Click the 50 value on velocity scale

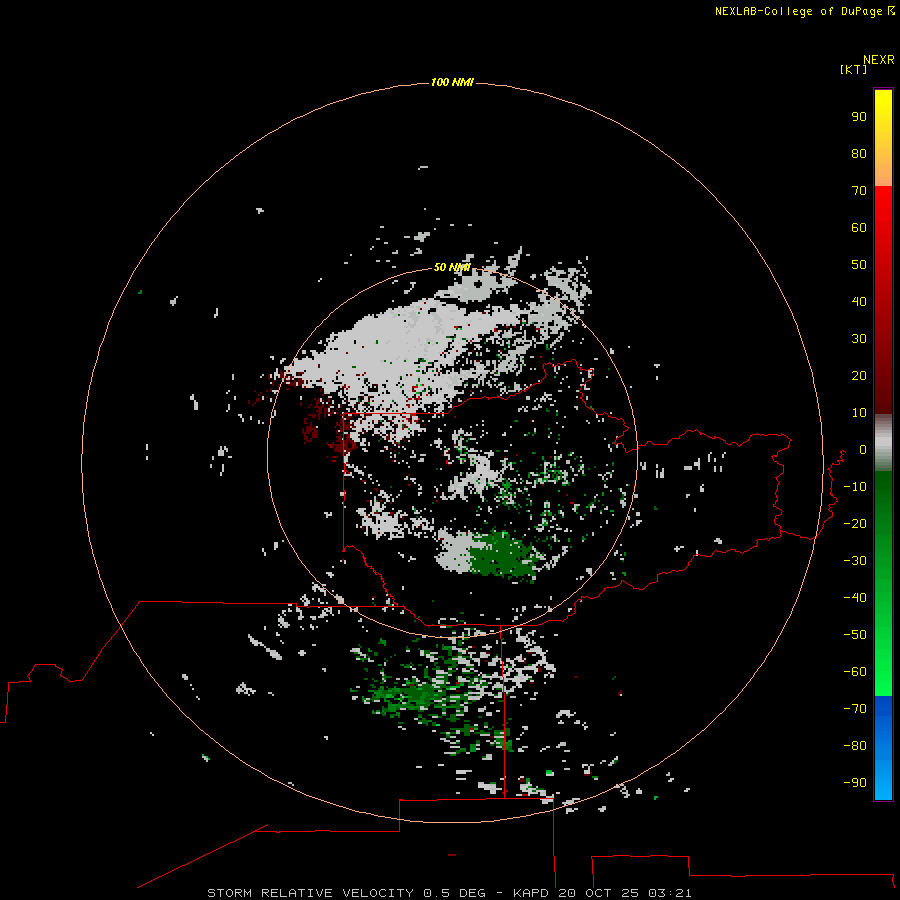click(x=859, y=265)
